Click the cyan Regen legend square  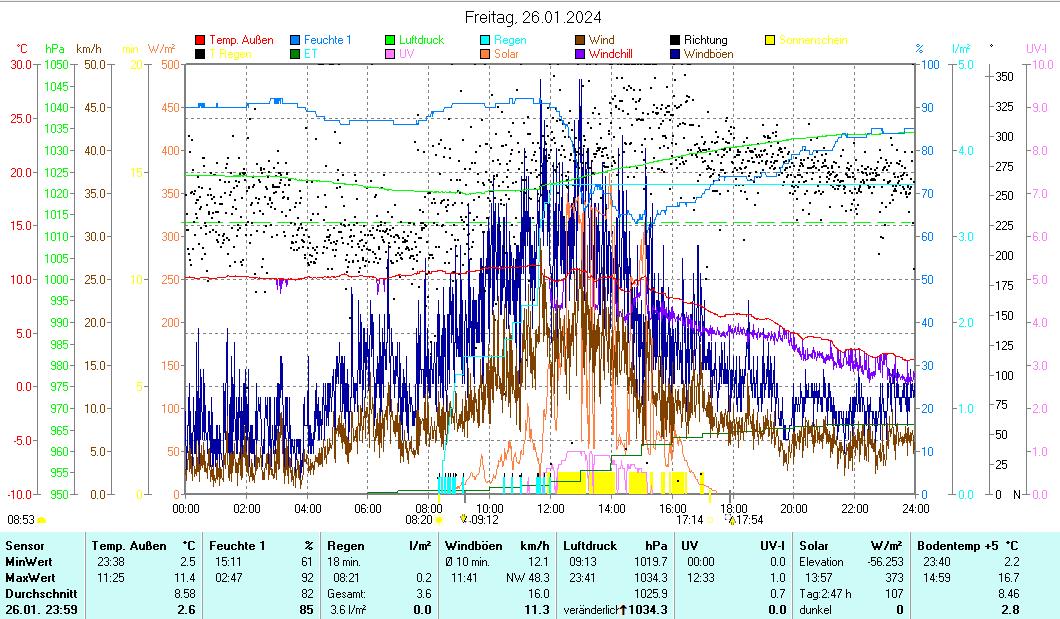[x=486, y=40]
